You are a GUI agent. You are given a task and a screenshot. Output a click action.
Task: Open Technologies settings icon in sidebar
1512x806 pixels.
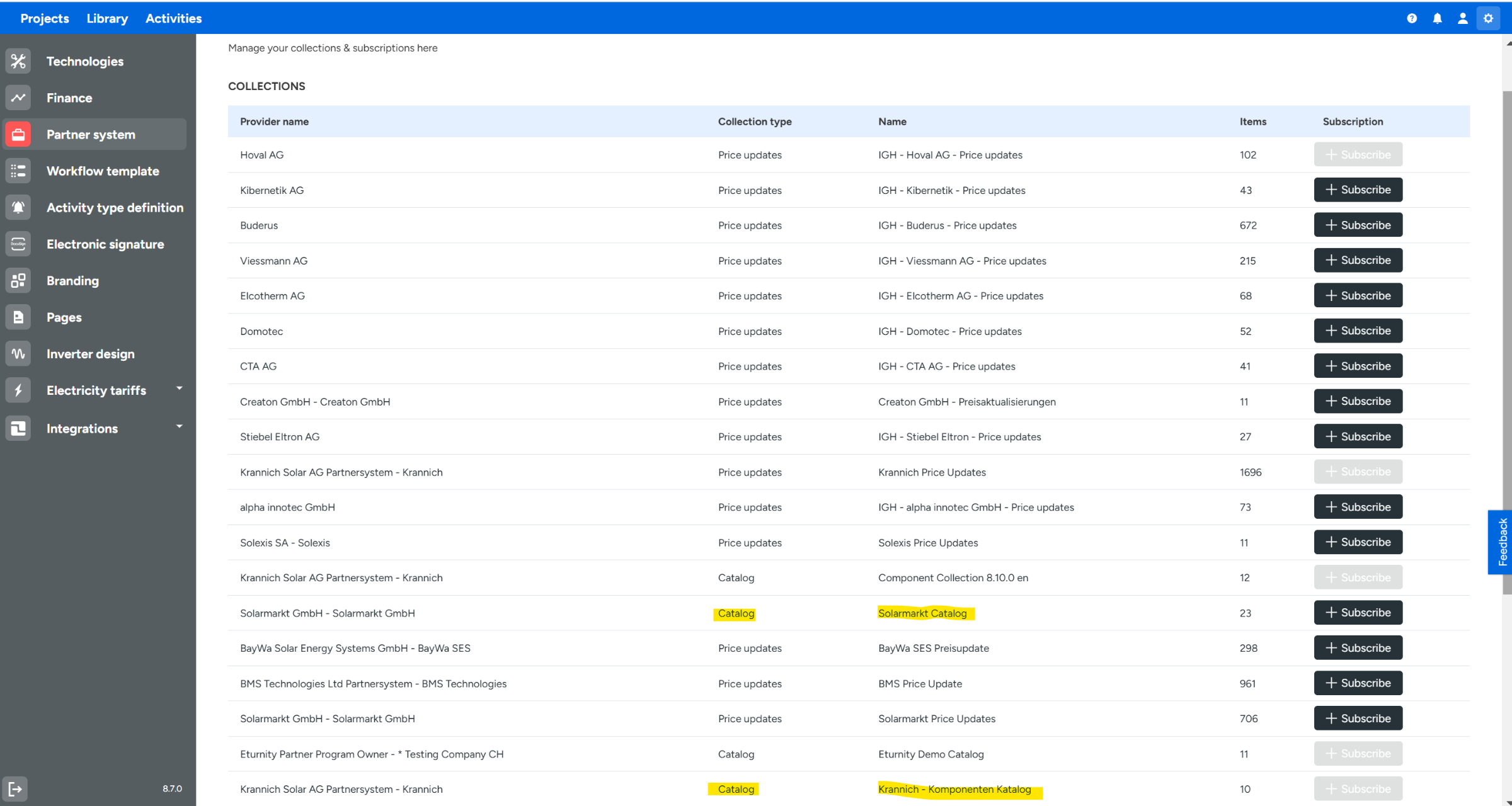(x=18, y=61)
